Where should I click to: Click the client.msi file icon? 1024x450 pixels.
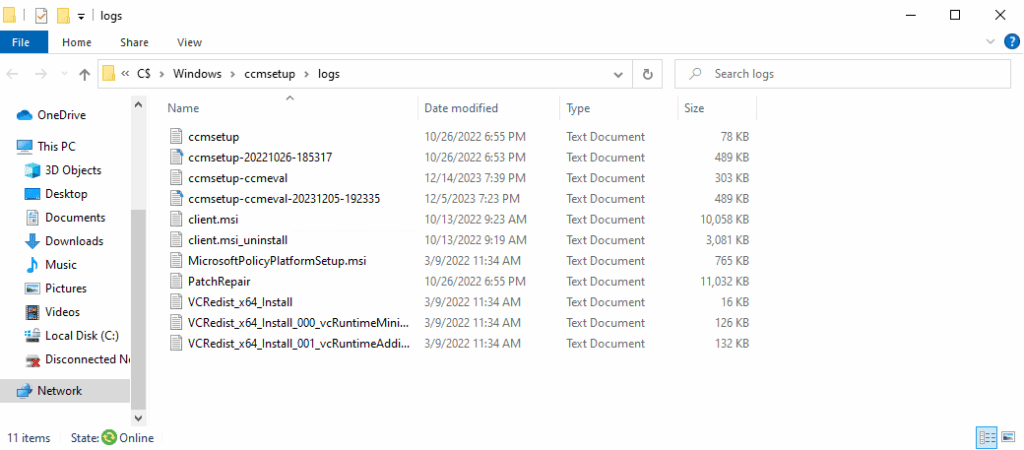(x=175, y=219)
